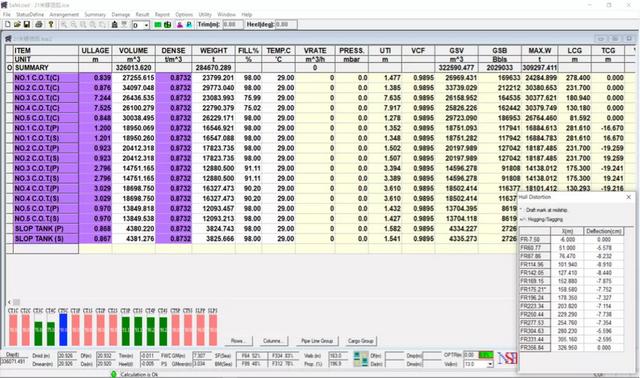Click the Pipe Line Group button
This screenshot has width=640, height=378.
[317, 341]
